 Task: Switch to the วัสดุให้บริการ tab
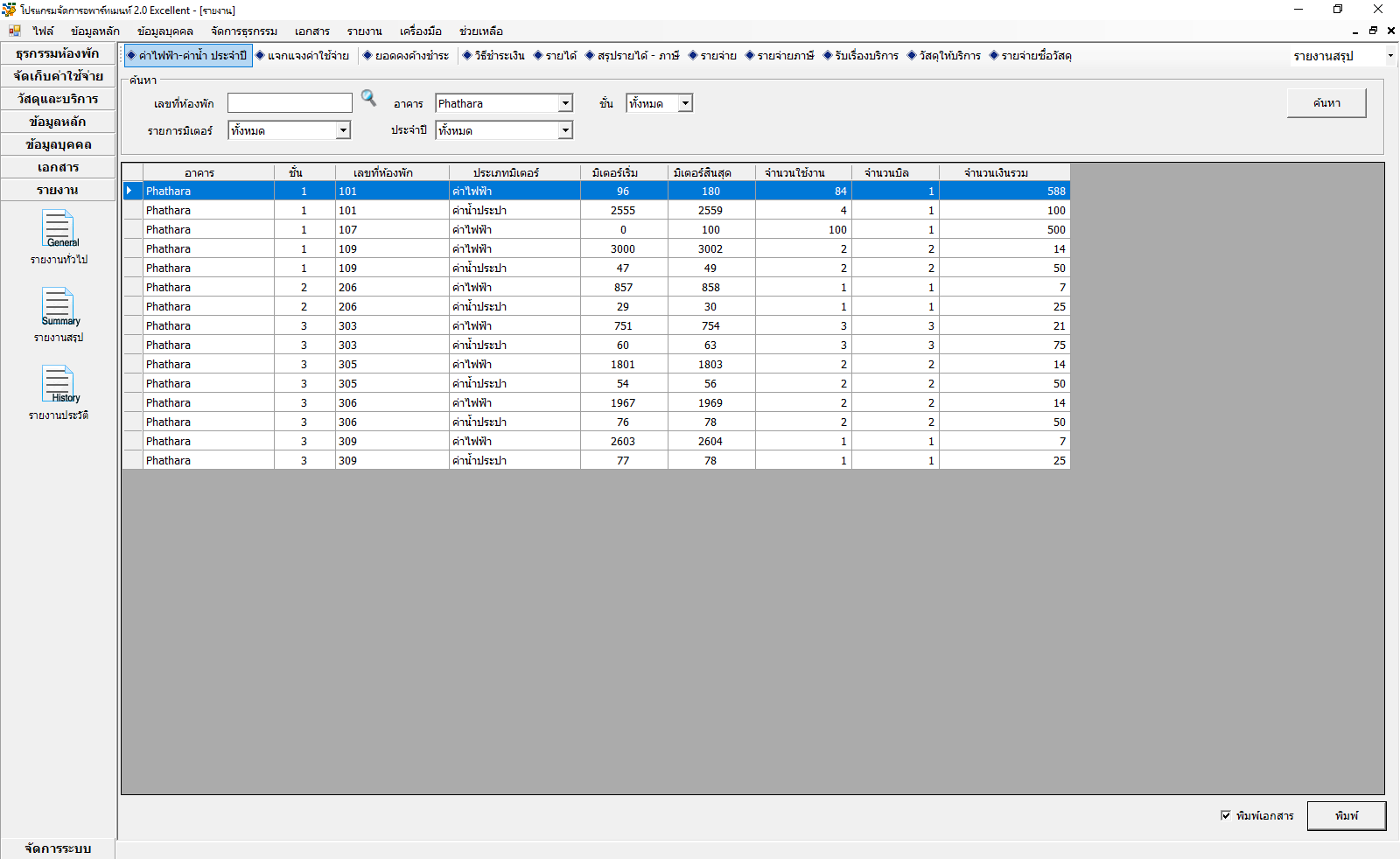[x=944, y=55]
